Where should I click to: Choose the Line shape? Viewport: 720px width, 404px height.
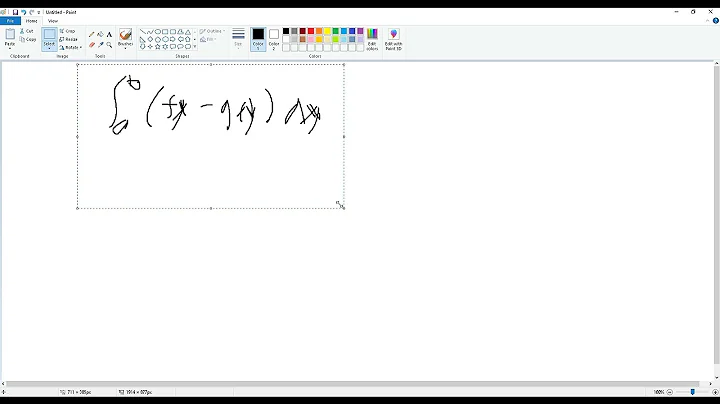pyautogui.click(x=143, y=32)
